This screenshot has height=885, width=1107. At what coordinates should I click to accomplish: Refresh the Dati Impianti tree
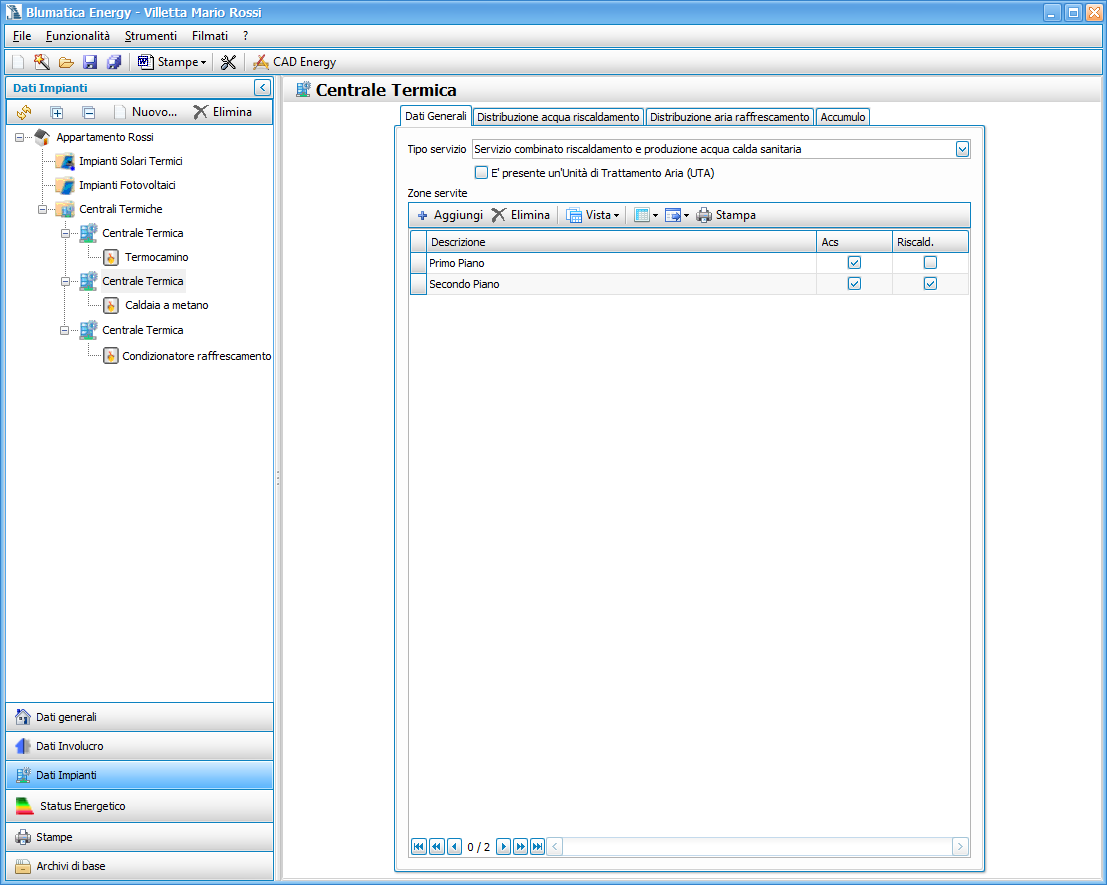point(25,112)
